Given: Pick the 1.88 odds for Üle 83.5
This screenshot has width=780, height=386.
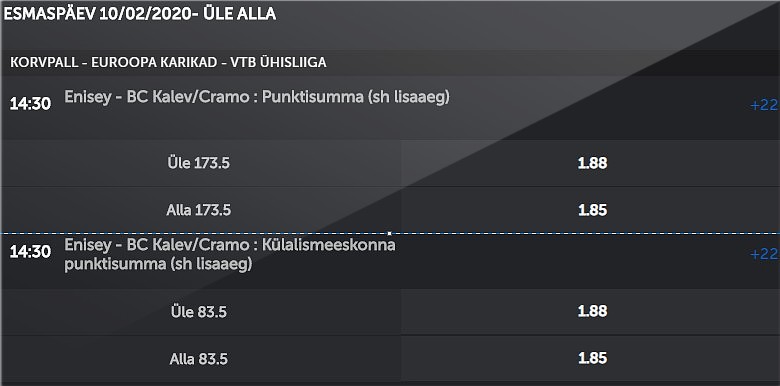Looking at the screenshot, I should tap(592, 311).
